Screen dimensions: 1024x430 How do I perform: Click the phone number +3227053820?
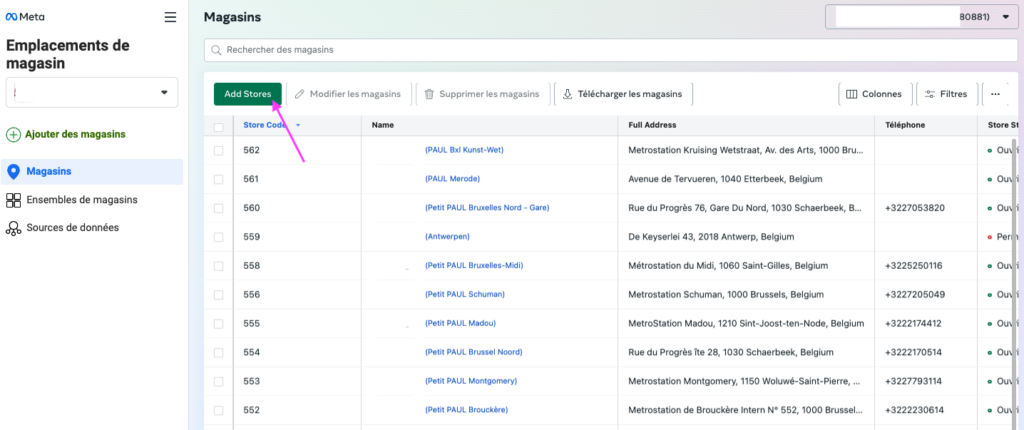[x=914, y=208]
